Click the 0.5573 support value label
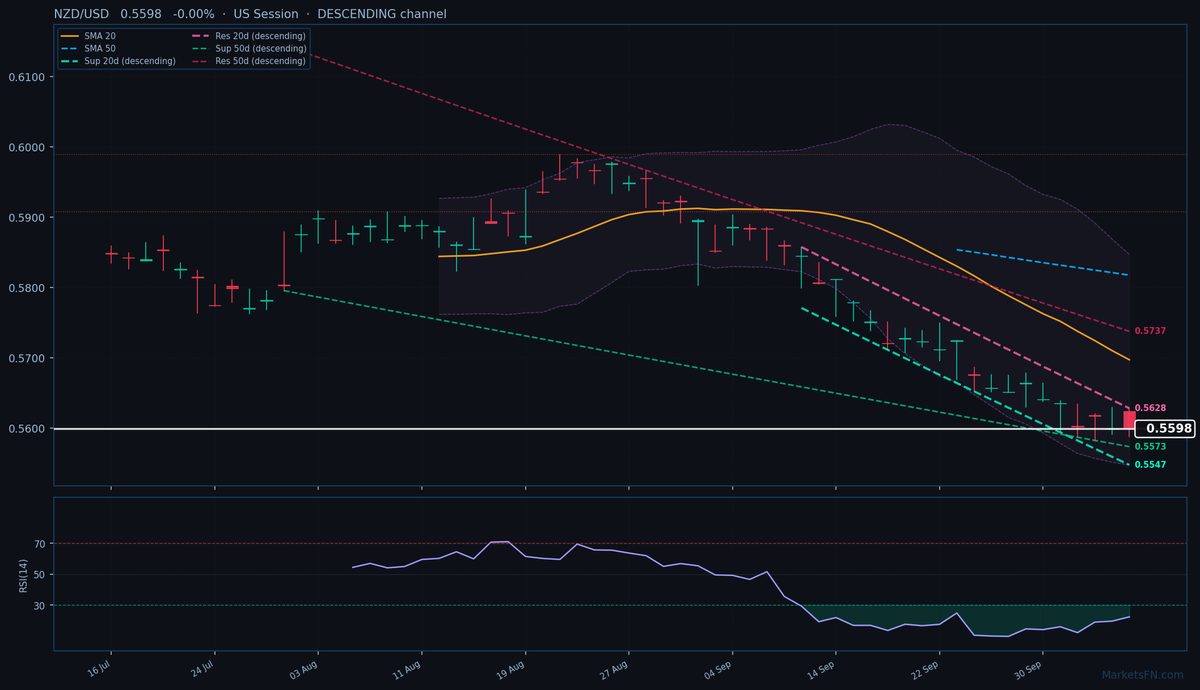Viewport: 1200px width, 690px height. click(x=1150, y=447)
